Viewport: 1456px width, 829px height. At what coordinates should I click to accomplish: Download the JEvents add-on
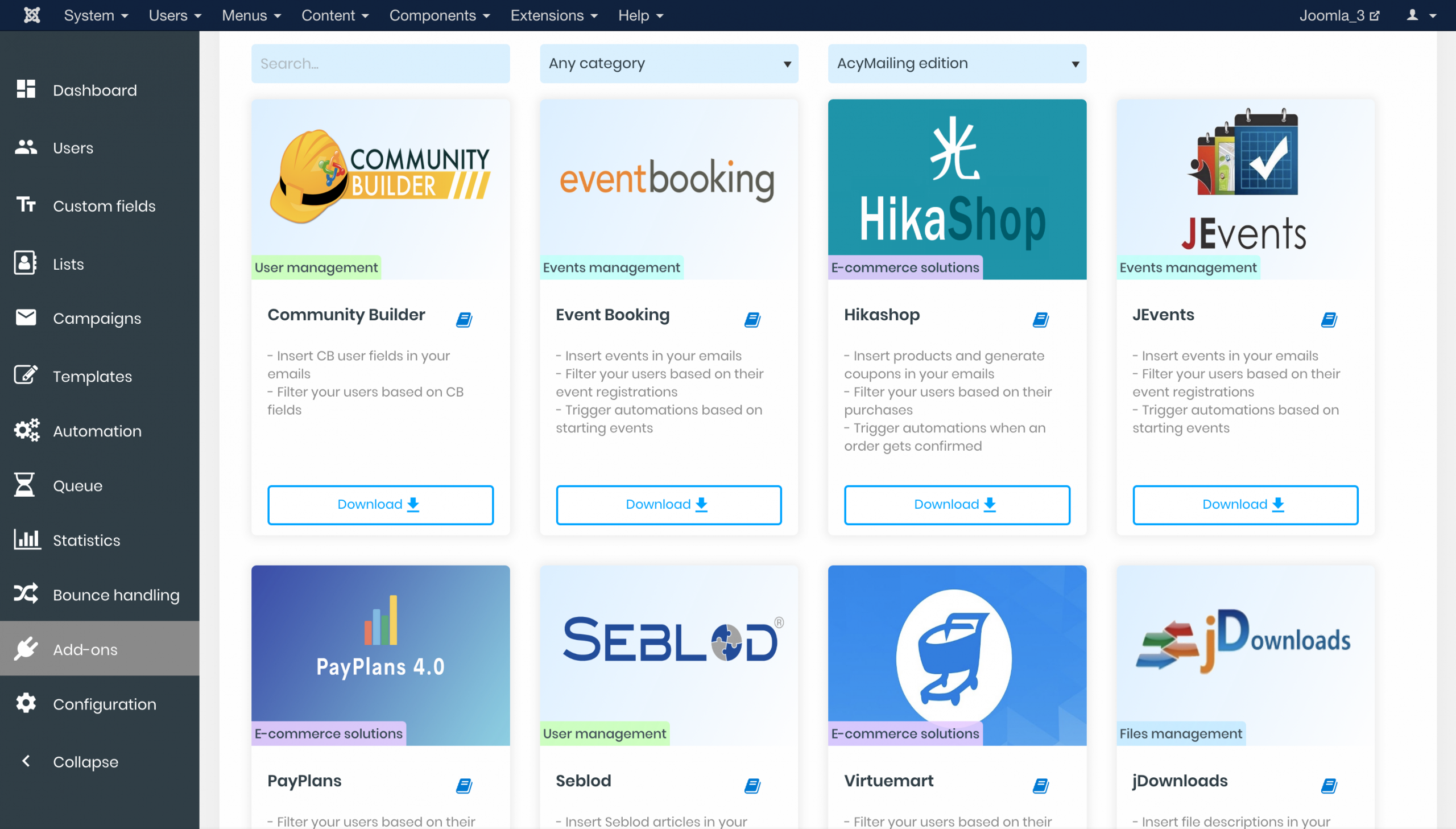1245,505
